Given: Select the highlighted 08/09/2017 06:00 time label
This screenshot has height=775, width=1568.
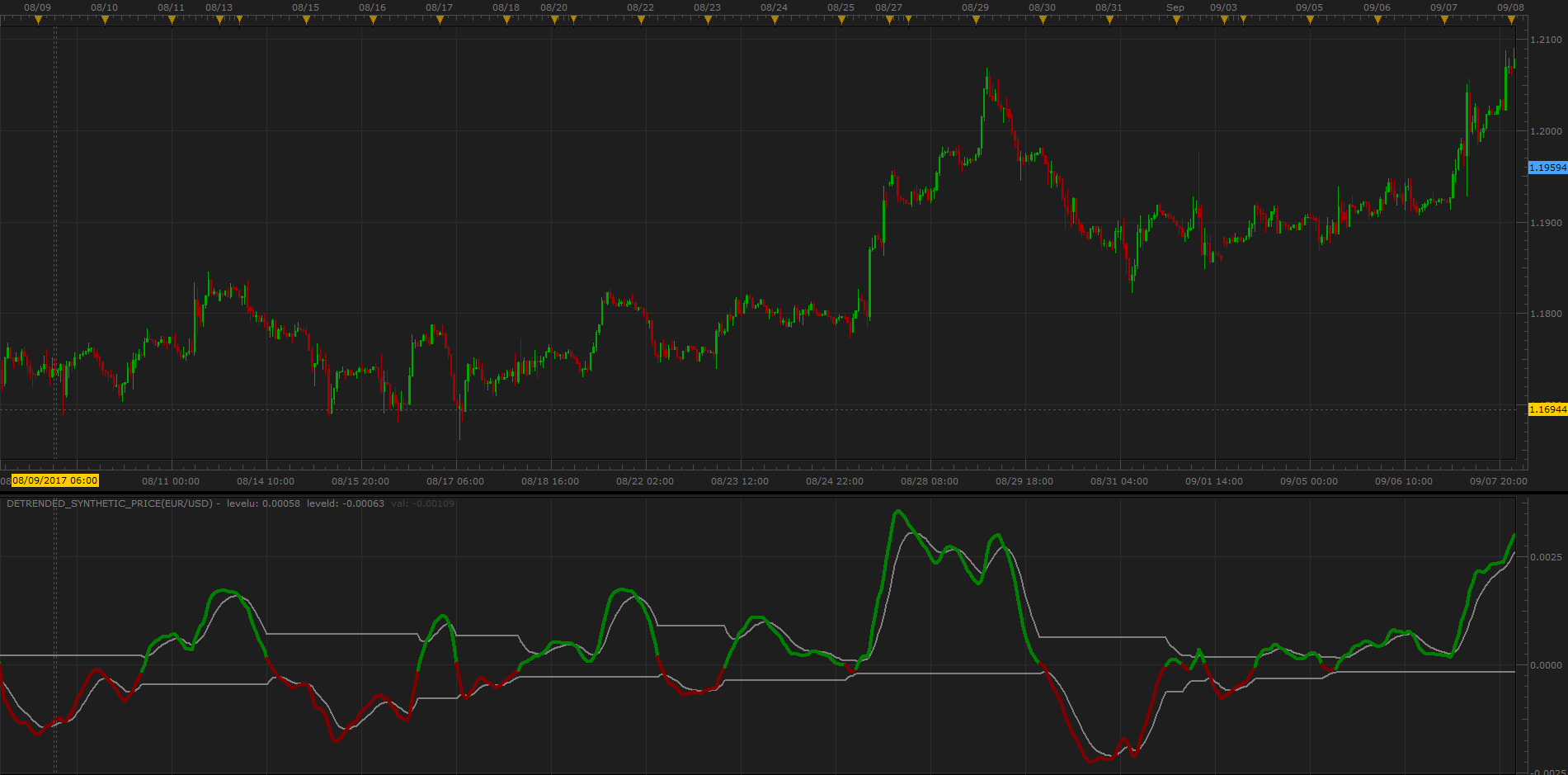Looking at the screenshot, I should click(x=55, y=480).
